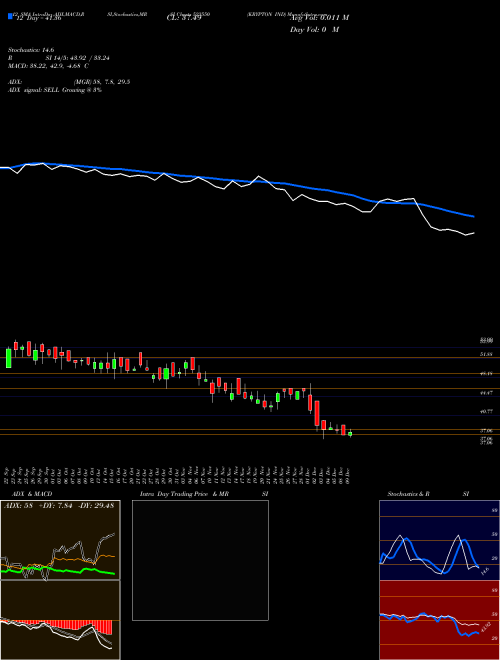Click the white price line end point
Image resolution: width=500 pixels, height=660 pixels.
coord(473,233)
